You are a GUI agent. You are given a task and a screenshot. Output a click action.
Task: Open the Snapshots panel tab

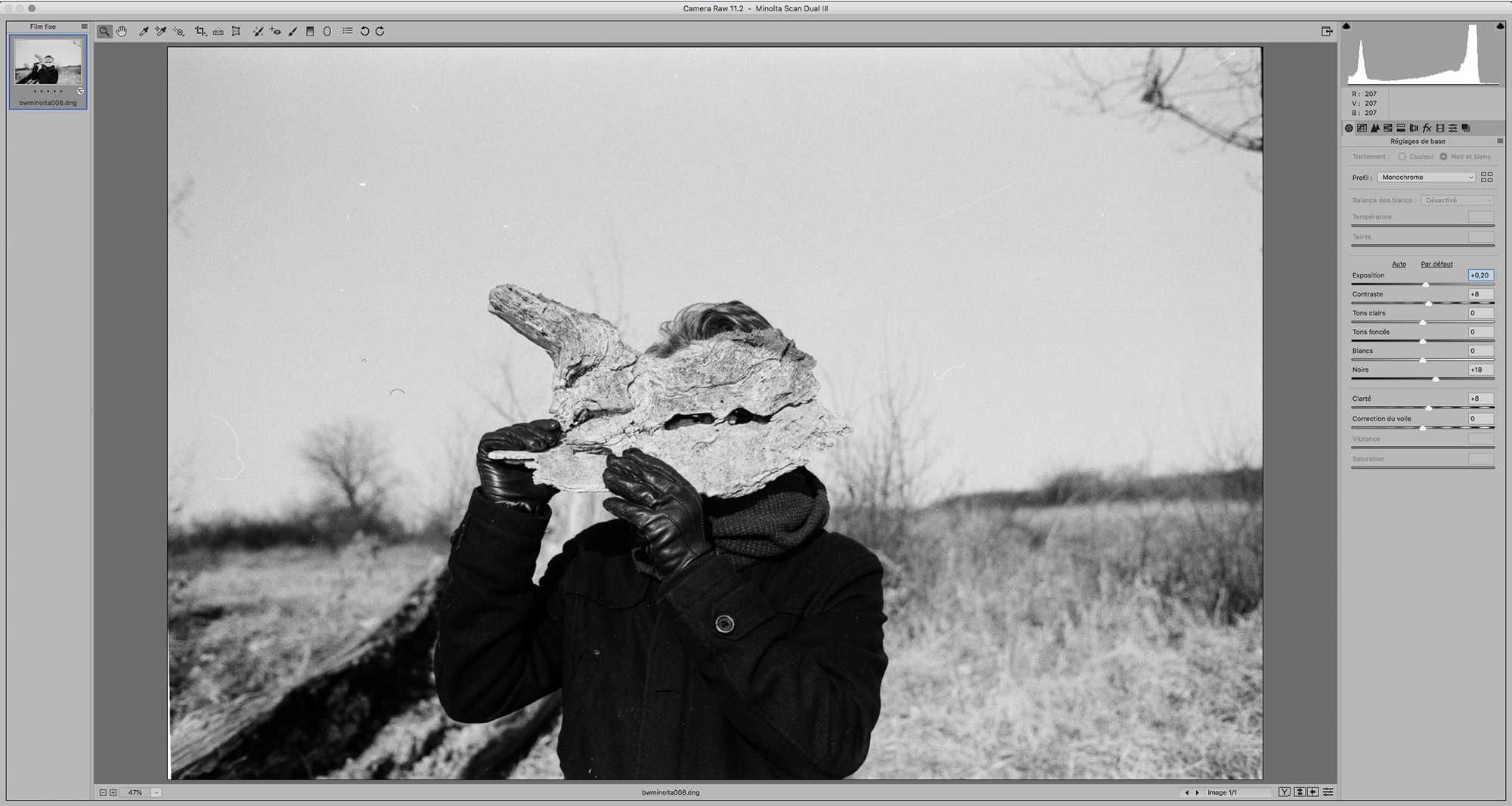click(x=1466, y=128)
